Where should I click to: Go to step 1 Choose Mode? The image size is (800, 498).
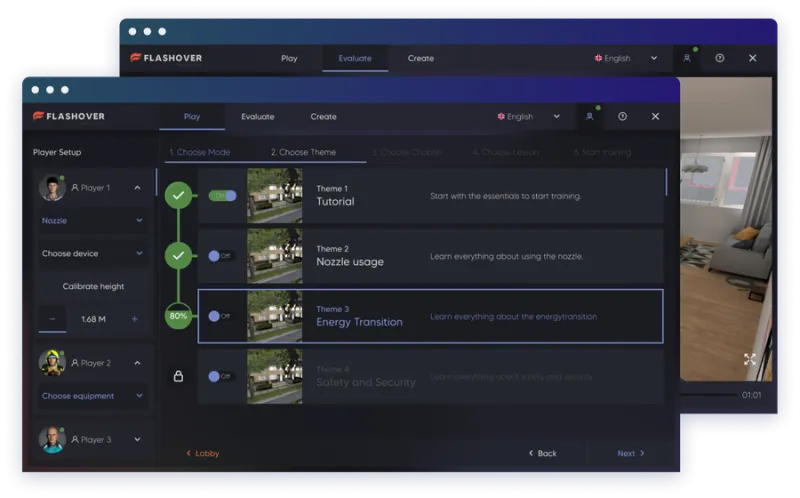[x=200, y=152]
